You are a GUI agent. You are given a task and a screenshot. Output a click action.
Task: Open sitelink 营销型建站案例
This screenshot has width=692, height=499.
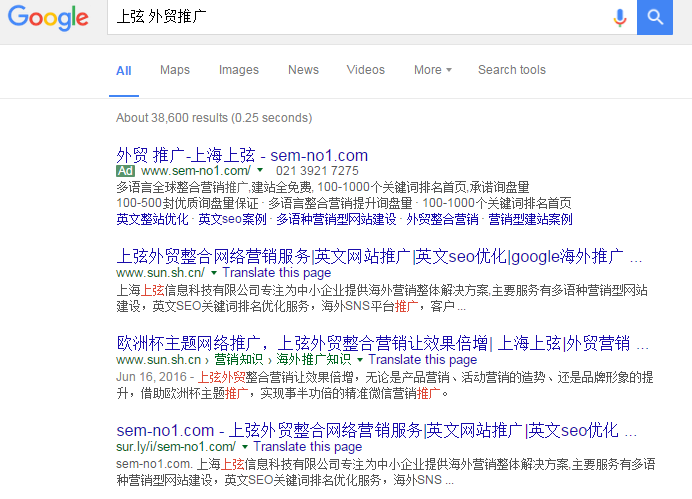pyautogui.click(x=530, y=219)
